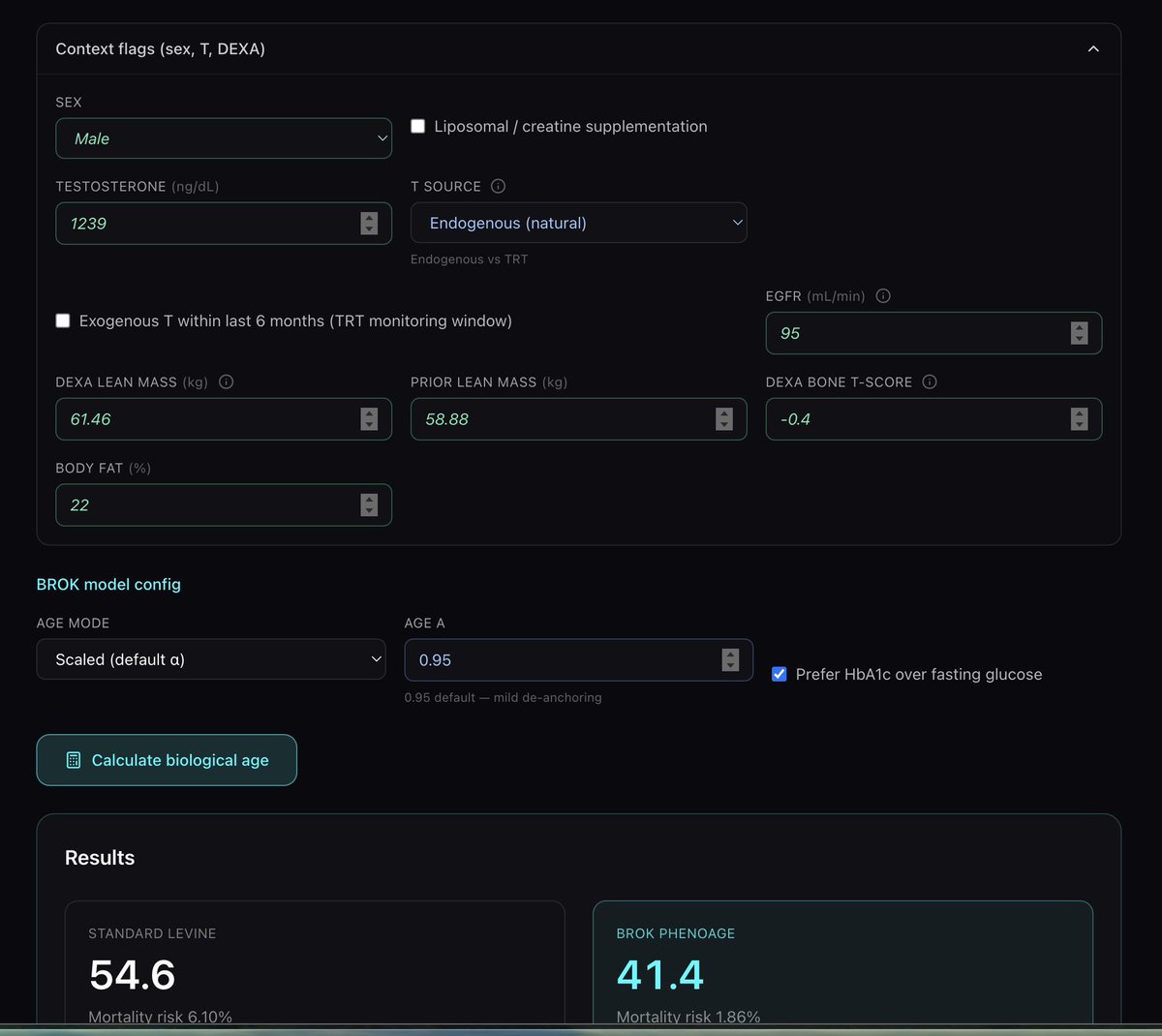This screenshot has width=1162, height=1036.
Task: Click the DEXA Lean Mass input 61.46
Action: (224, 419)
